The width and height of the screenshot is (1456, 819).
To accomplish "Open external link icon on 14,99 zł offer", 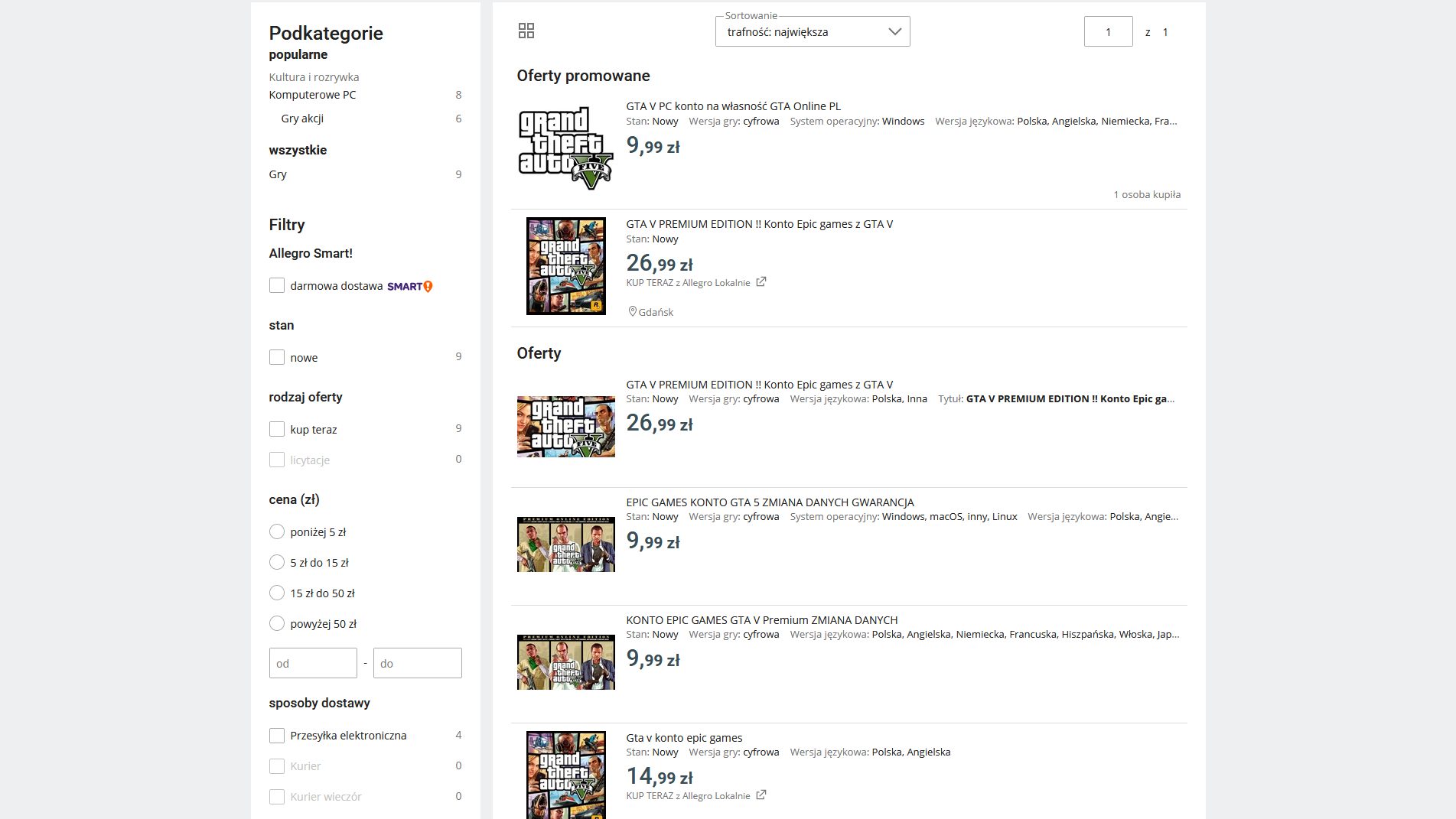I will 761,795.
